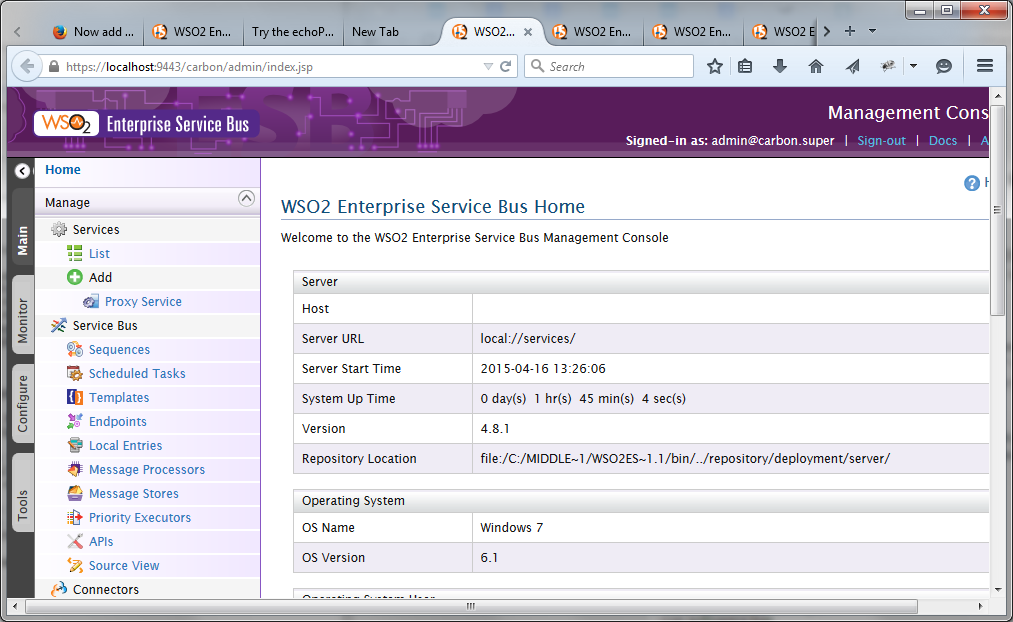Open Local Entries link
Viewport: 1013px width, 622px height.
click(125, 445)
